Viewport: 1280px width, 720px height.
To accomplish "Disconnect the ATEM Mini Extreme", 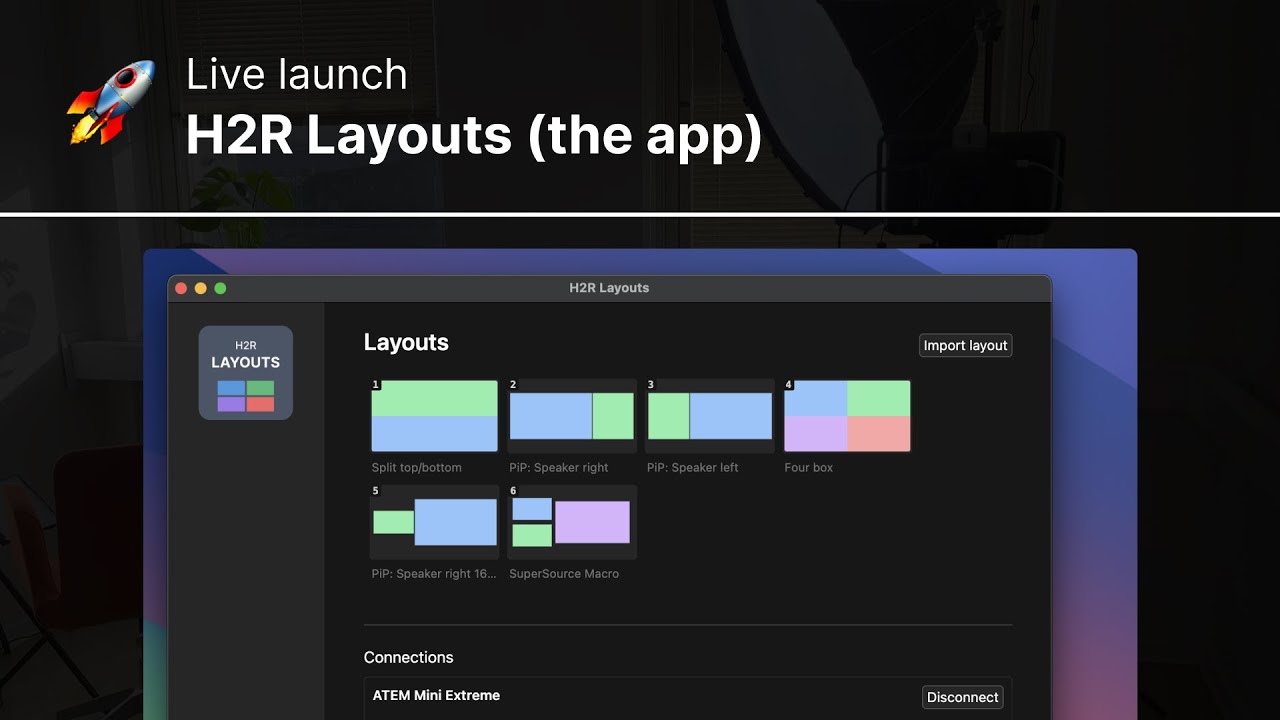I will 962,697.
